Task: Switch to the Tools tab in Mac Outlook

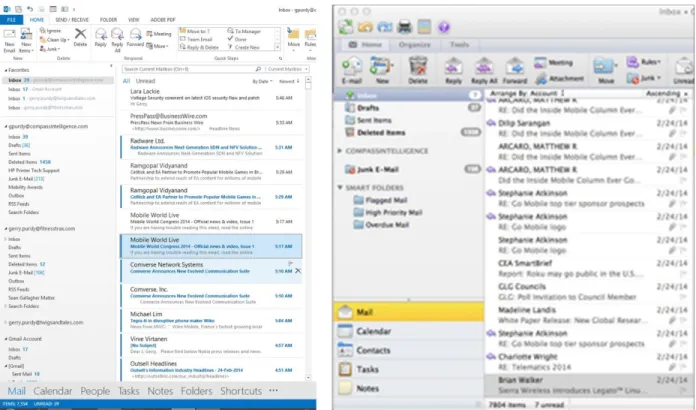Action: click(459, 45)
